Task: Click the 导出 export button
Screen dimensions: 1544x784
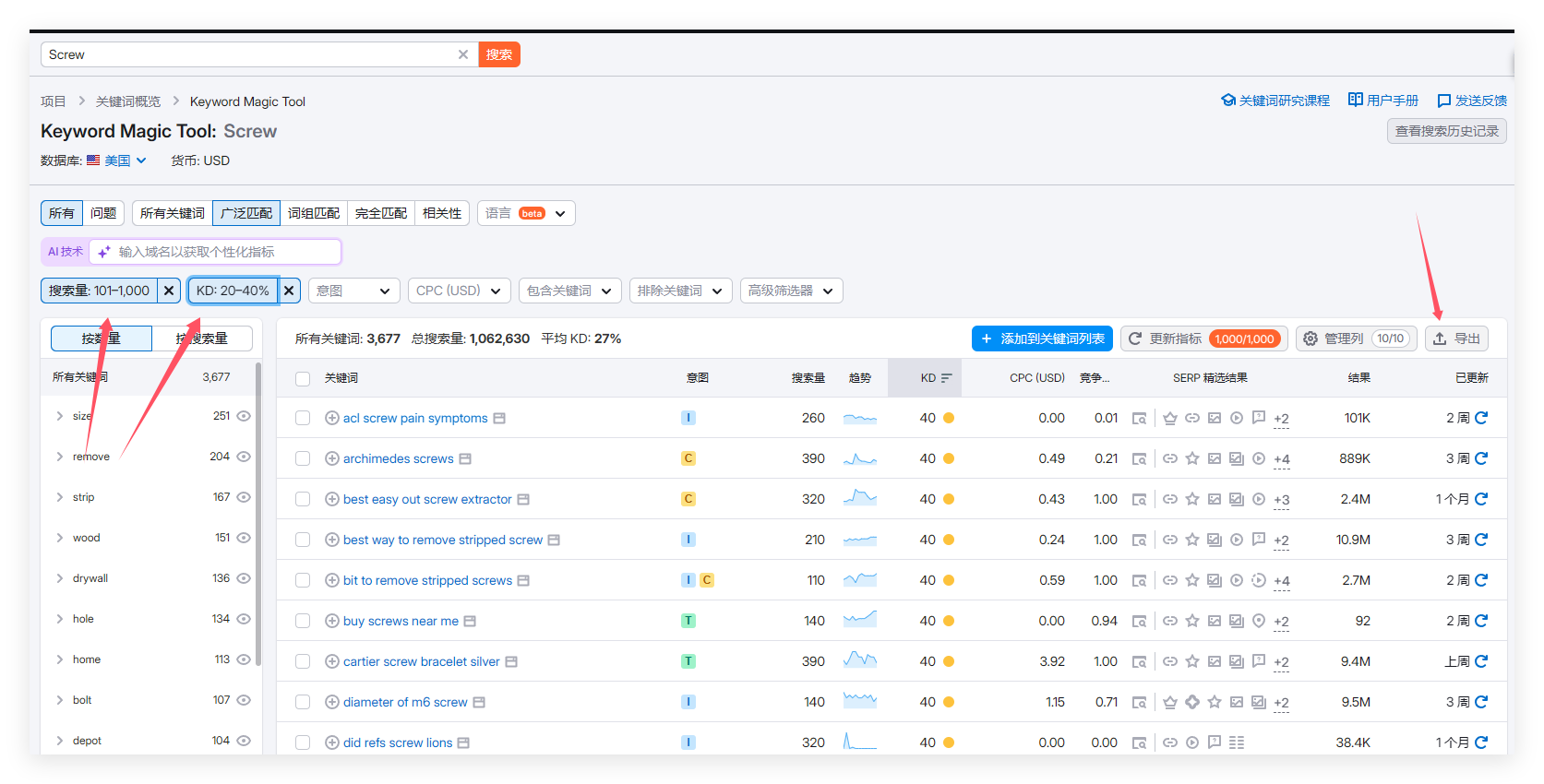Action: tap(1456, 339)
